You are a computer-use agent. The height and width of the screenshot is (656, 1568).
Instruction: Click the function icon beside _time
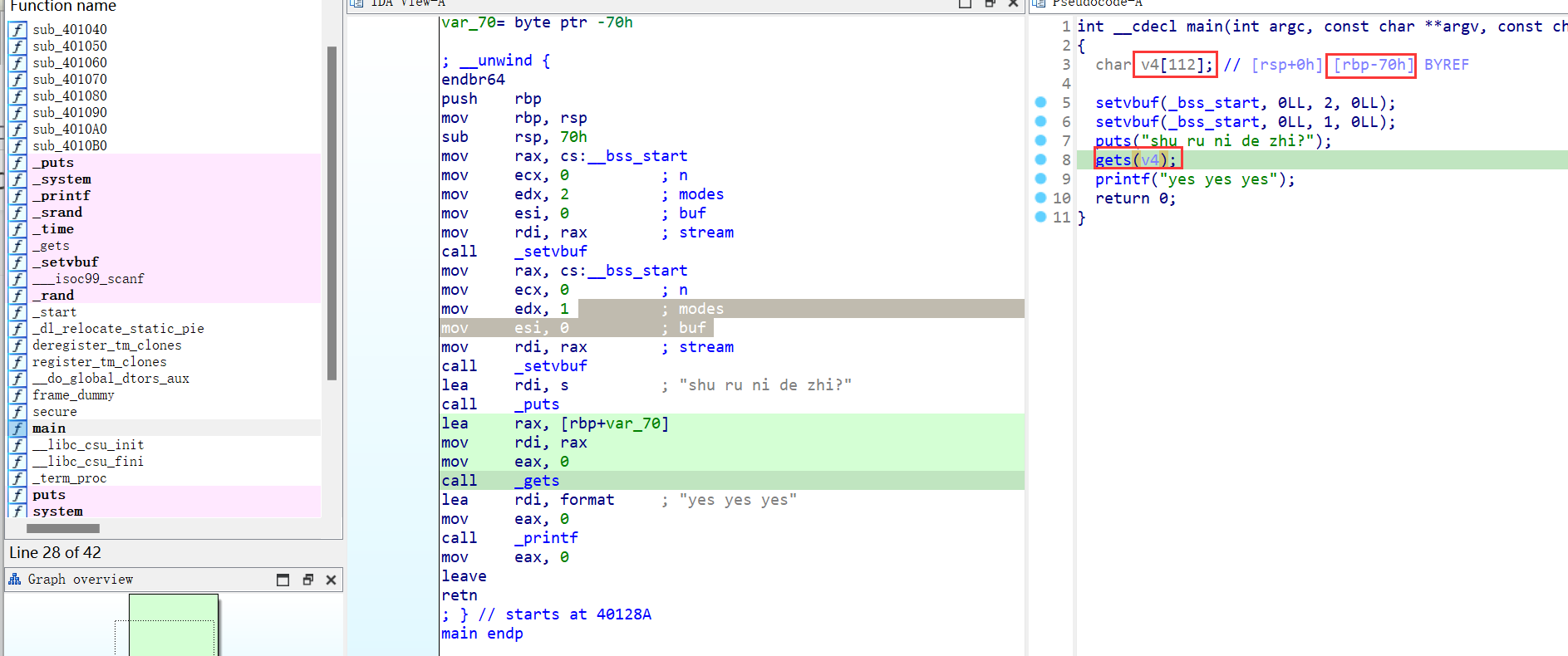point(18,229)
